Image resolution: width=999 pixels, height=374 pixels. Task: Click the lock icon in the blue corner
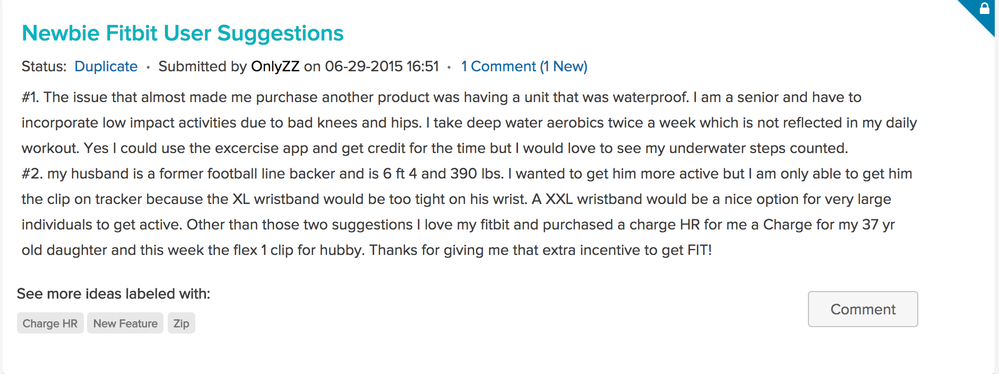click(x=986, y=9)
